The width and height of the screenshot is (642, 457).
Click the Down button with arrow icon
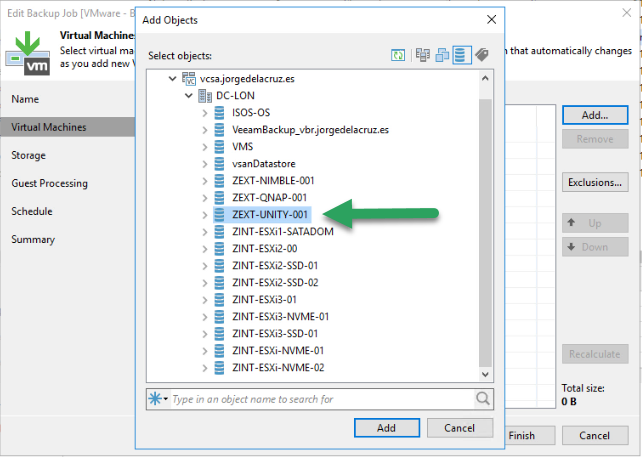pos(595,247)
